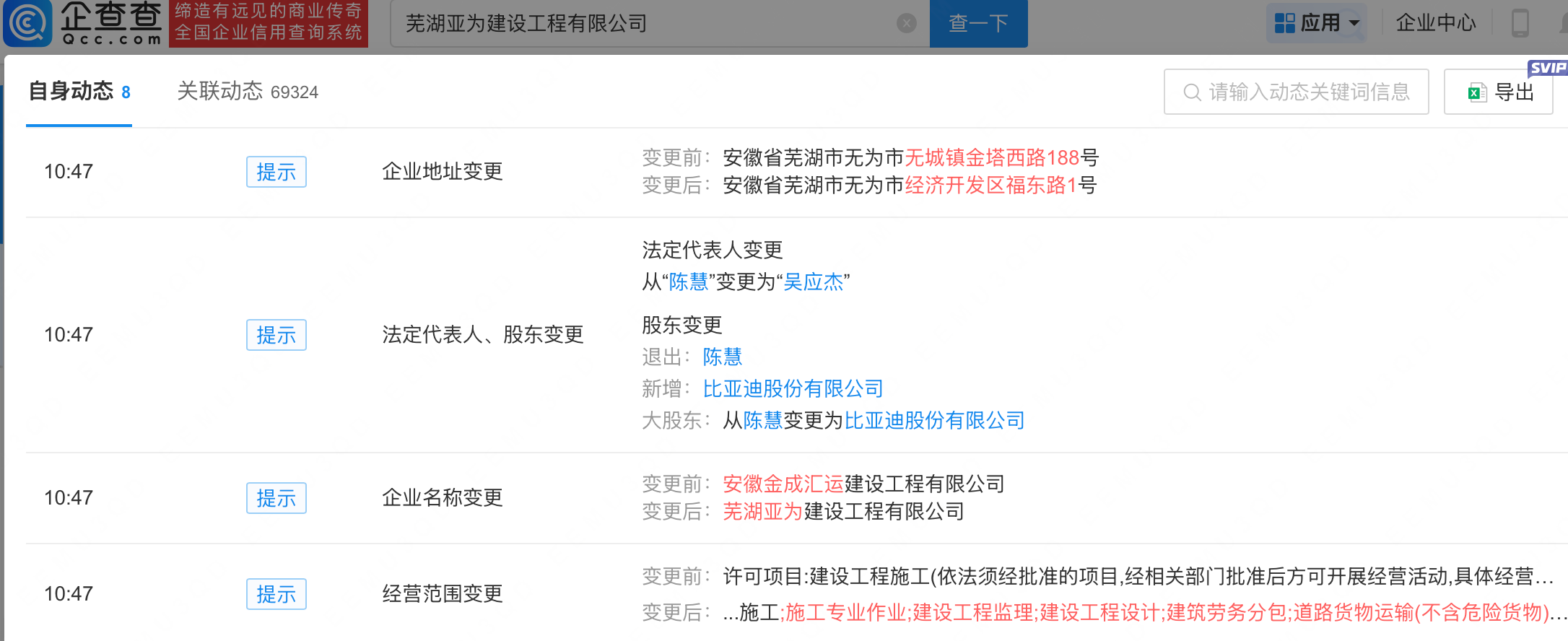Open 比亚迪股份有限公司 link next to 新增
This screenshot has height=641, width=1568.
coord(793,388)
